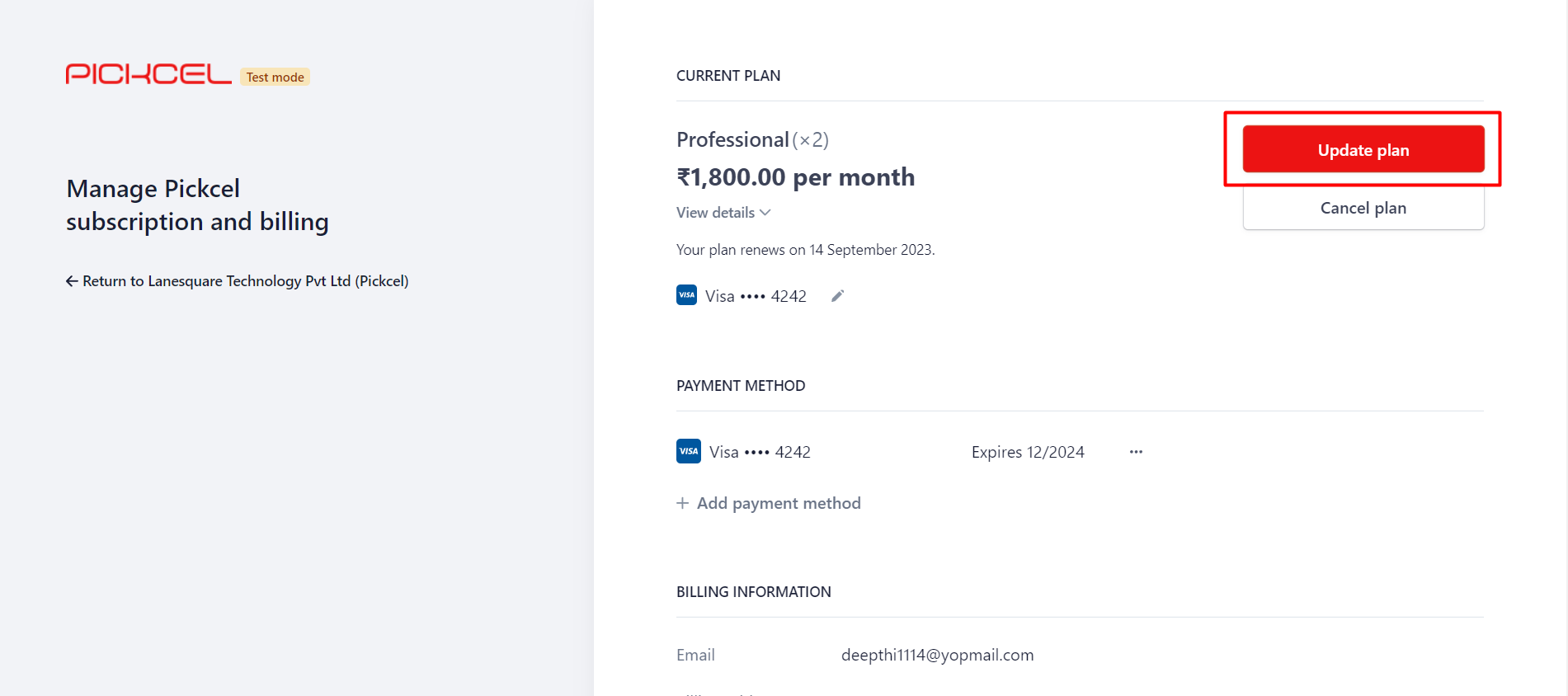Open the three-dot menu for Visa card
1568x696 pixels.
1136,452
